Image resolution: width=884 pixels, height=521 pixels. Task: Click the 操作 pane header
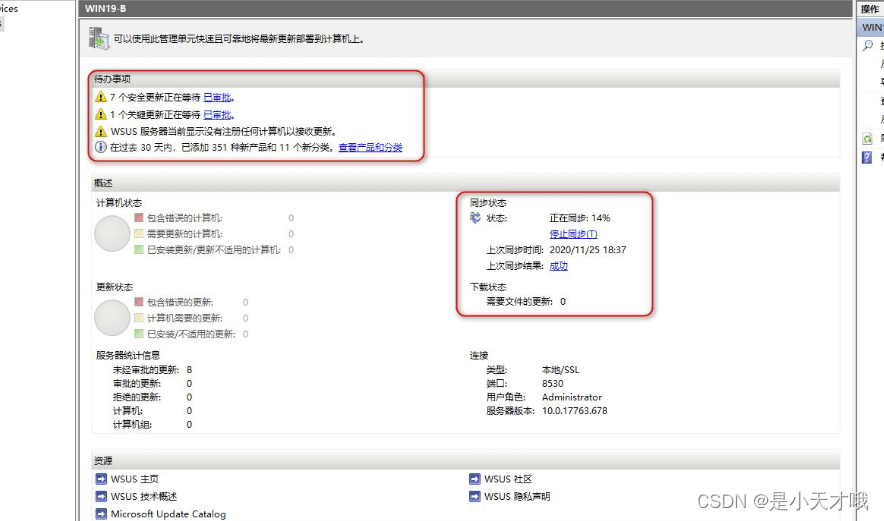pyautogui.click(x=870, y=9)
